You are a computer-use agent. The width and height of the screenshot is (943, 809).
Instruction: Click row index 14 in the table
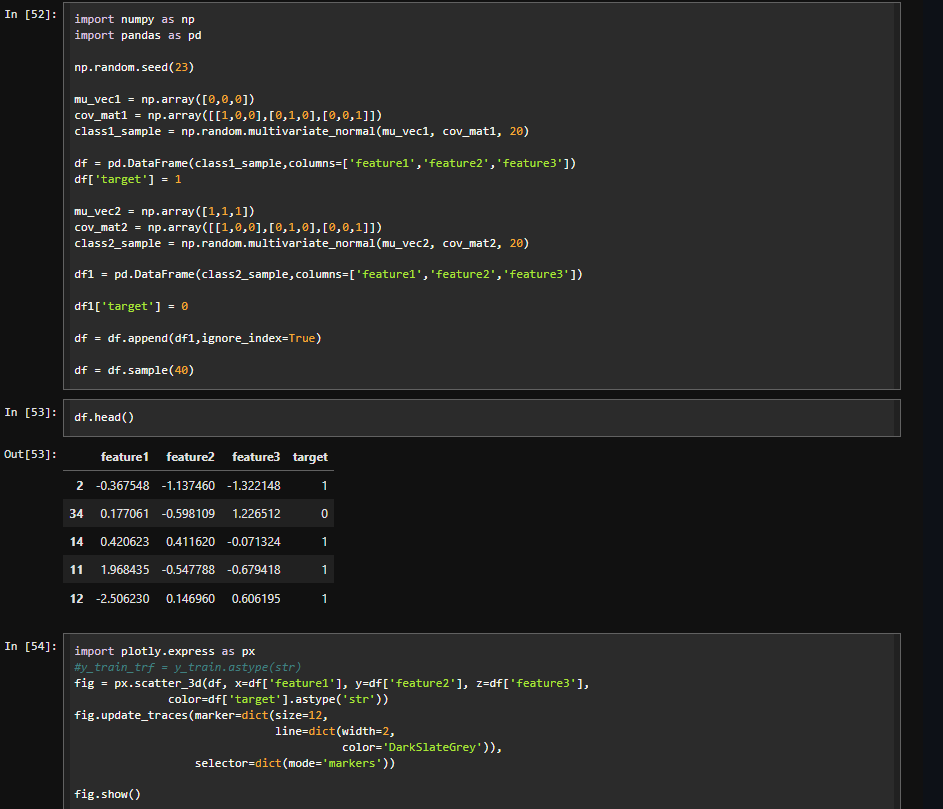(76, 542)
